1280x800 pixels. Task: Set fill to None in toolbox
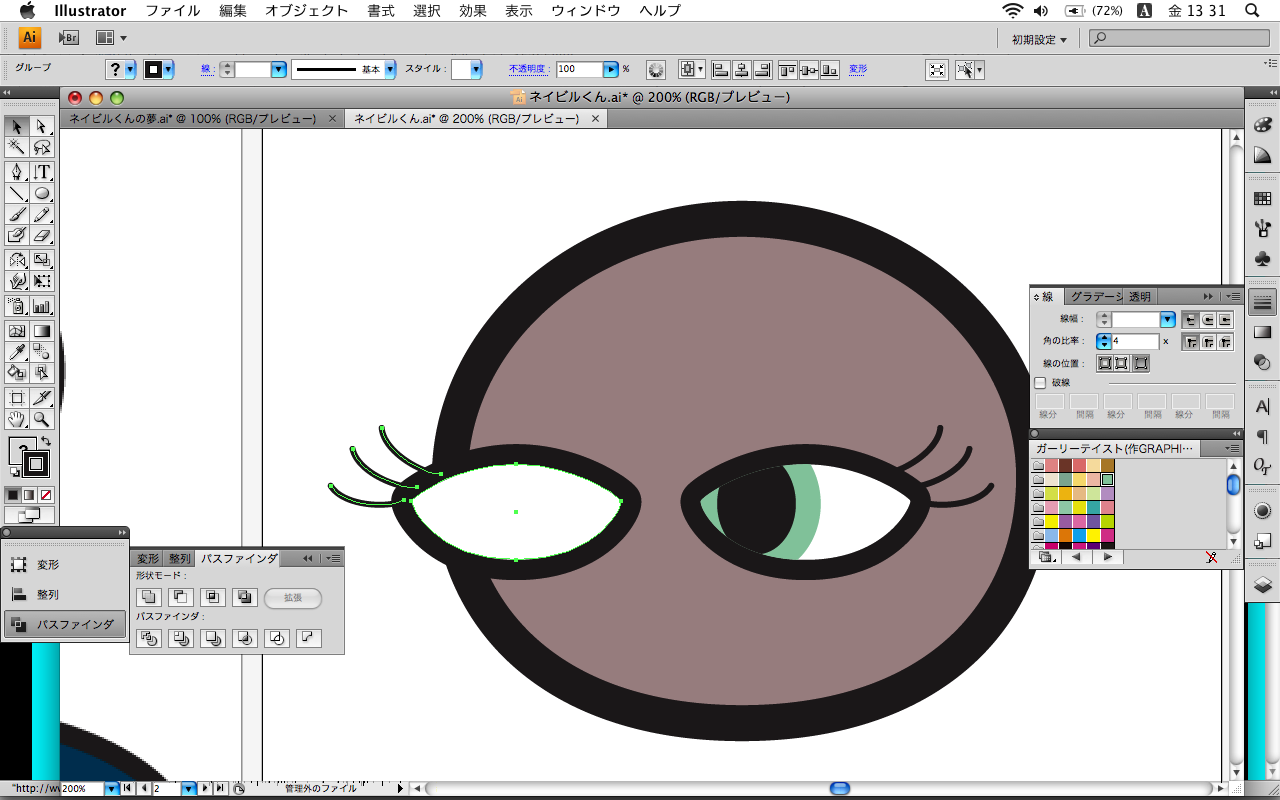pos(46,495)
